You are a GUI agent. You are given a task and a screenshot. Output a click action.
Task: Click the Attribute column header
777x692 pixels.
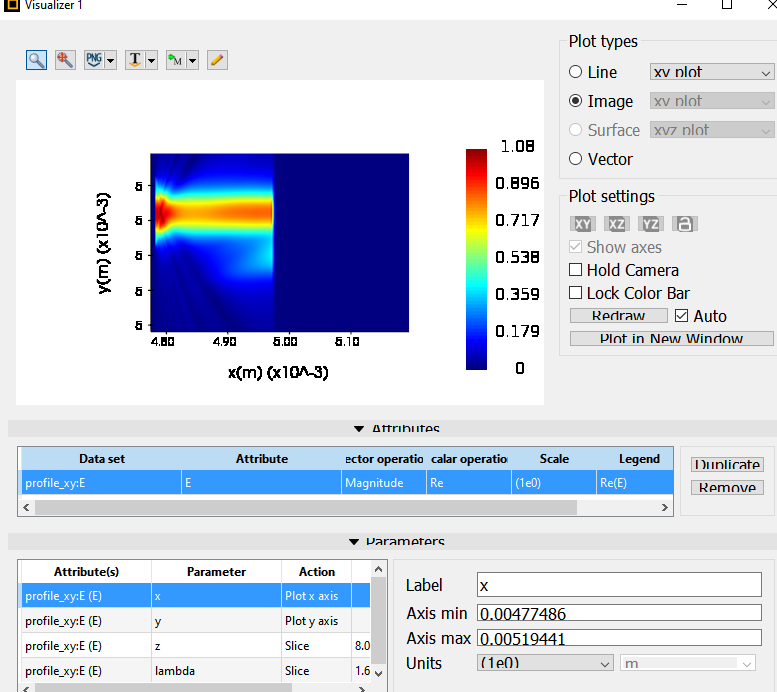pyautogui.click(x=262, y=459)
